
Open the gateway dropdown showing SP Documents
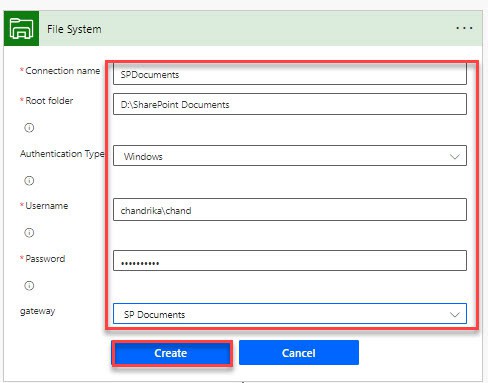(290, 314)
